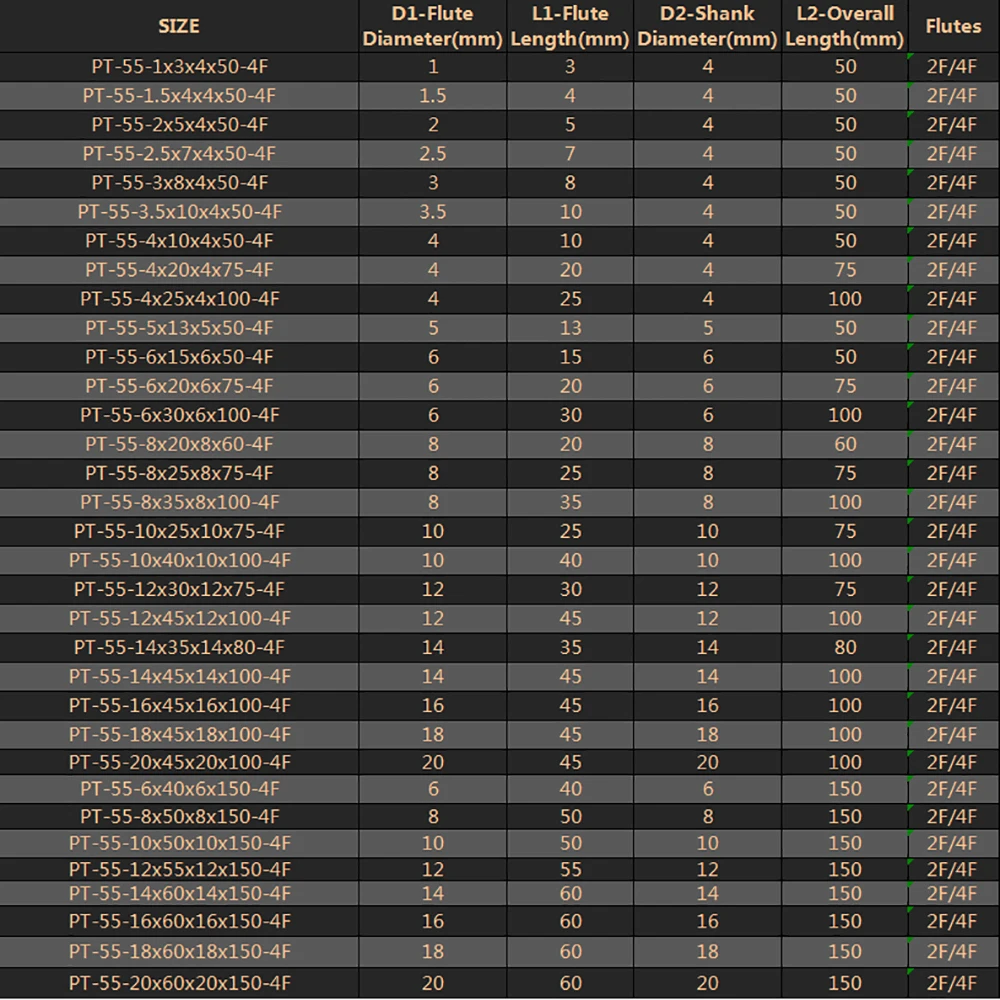Viewport: 1000px width, 1000px height.
Task: Select the PT-55-8x20x8x60-4F cell
Action: click(x=179, y=444)
